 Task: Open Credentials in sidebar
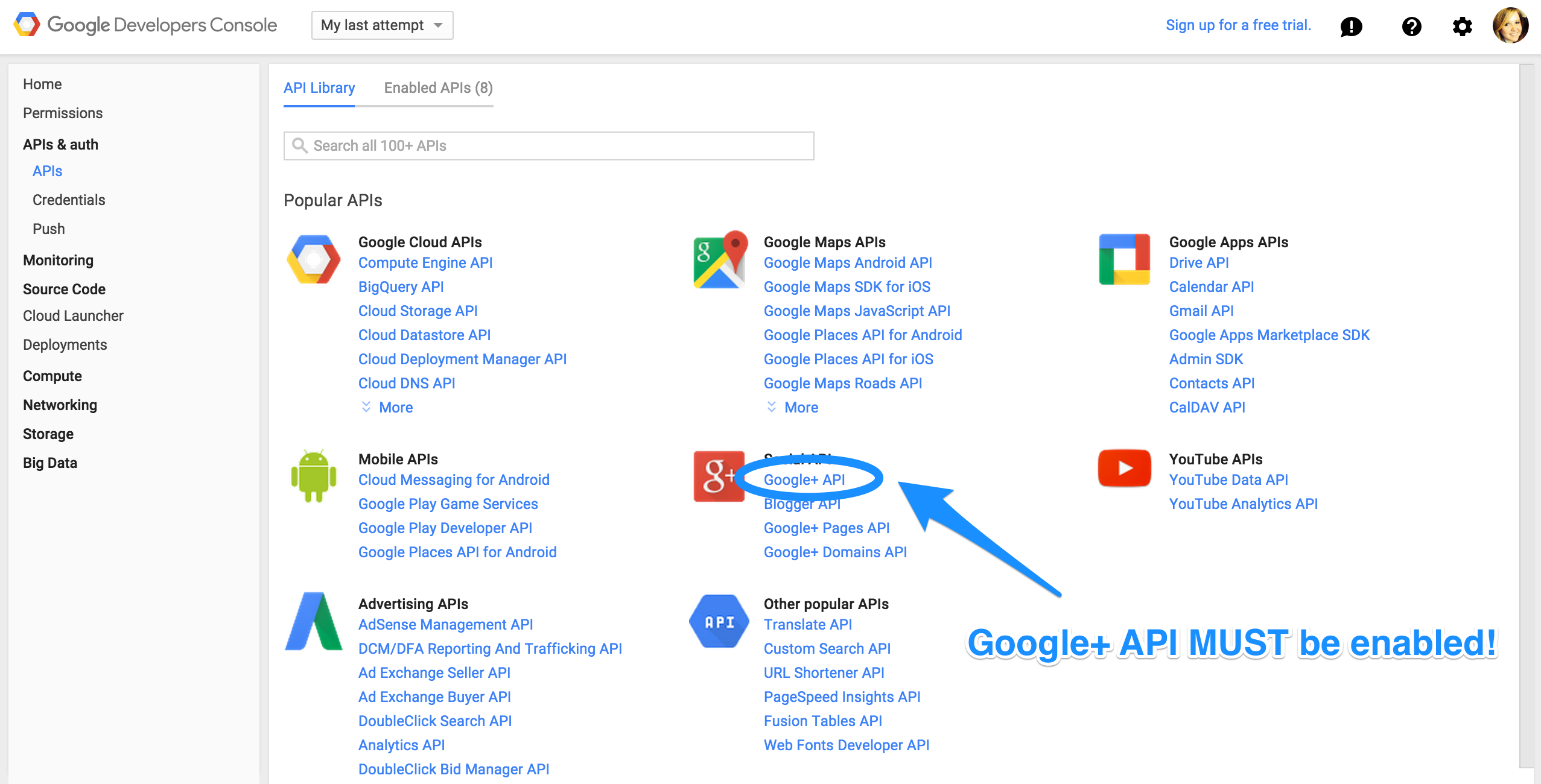coord(69,200)
